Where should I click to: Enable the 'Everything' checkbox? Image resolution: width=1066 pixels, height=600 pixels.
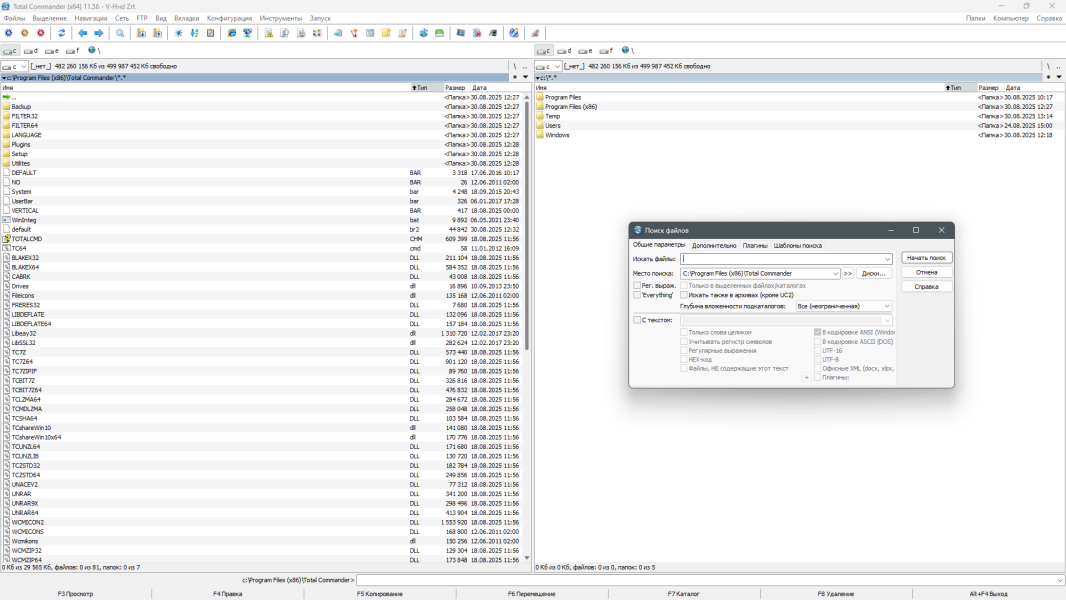[637, 295]
